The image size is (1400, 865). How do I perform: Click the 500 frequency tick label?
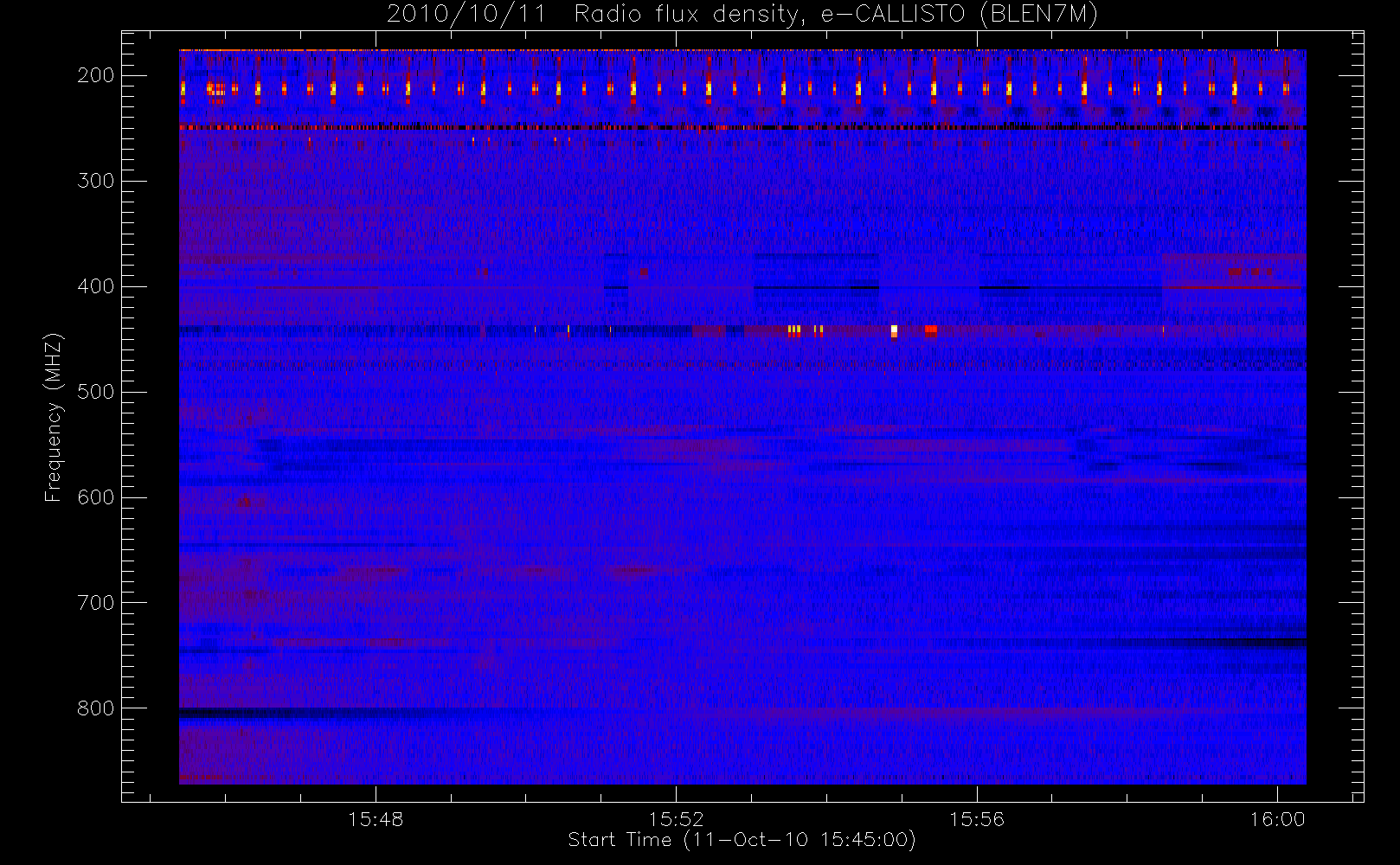pos(96,392)
